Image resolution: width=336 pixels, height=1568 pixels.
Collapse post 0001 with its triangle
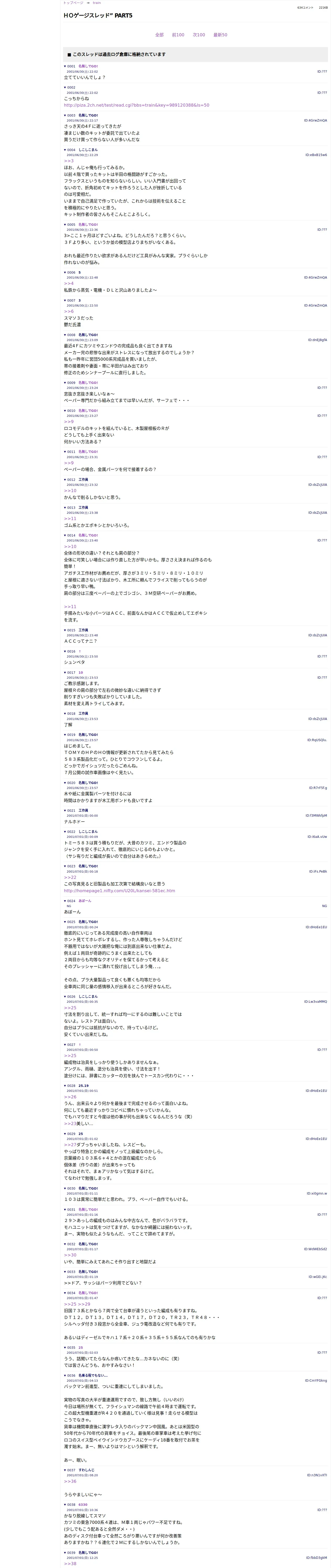pyautogui.click(x=65, y=66)
